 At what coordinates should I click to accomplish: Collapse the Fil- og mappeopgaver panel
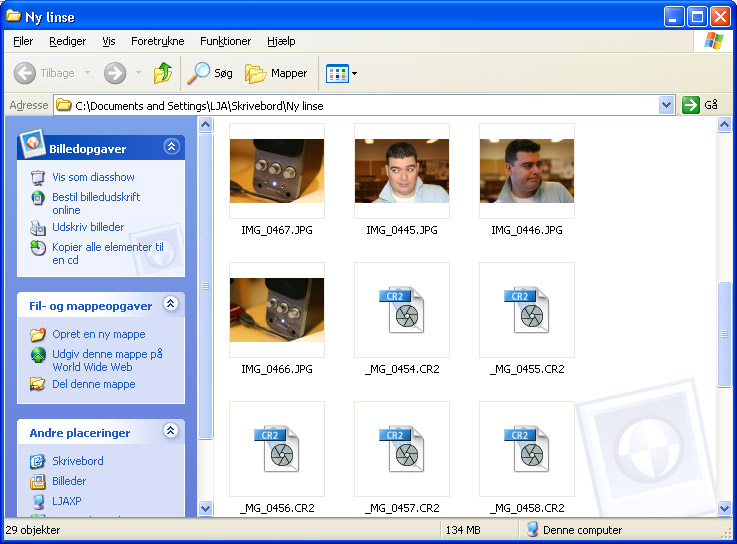[x=171, y=305]
